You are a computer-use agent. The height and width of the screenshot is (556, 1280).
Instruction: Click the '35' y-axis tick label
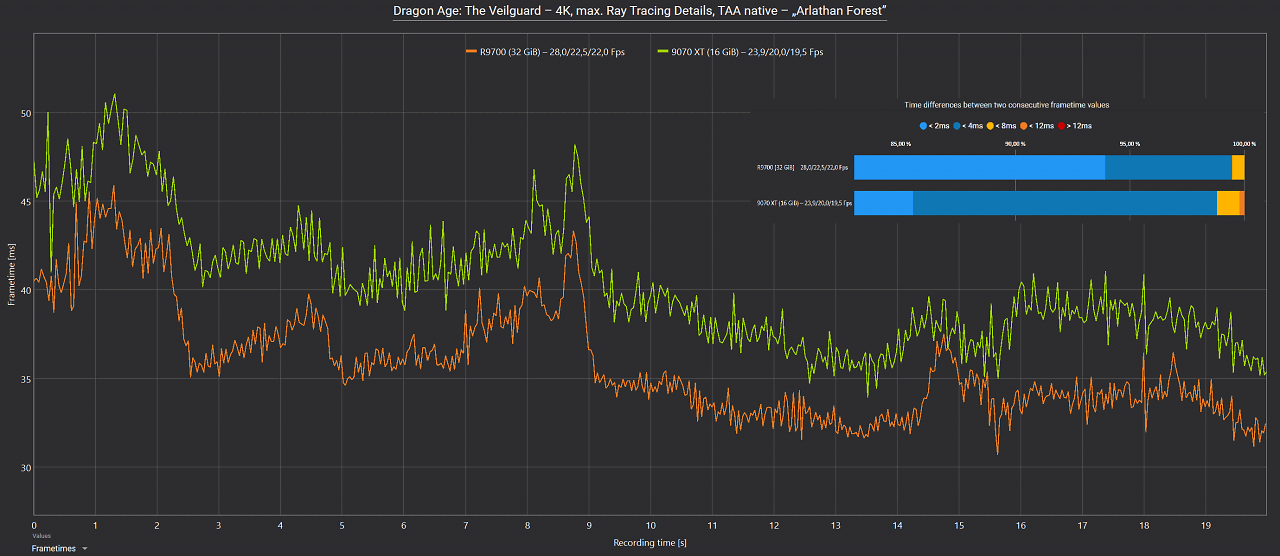pyautogui.click(x=25, y=380)
